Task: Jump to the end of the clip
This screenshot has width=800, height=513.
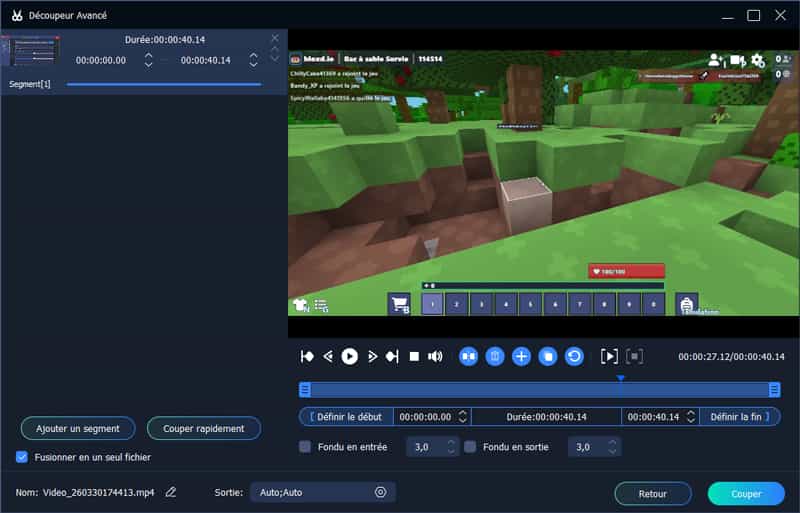Action: point(392,356)
